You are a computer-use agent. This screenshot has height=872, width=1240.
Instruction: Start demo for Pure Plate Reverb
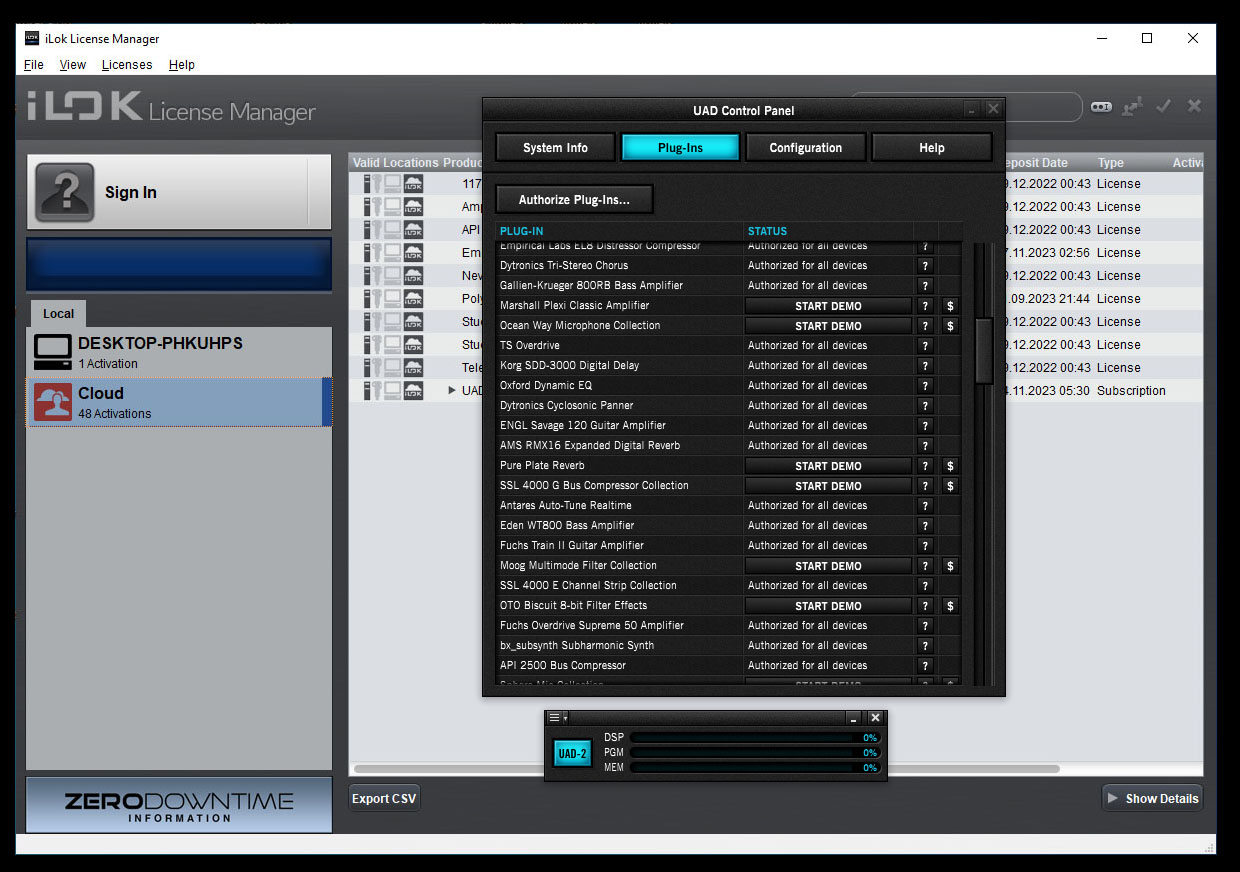click(828, 466)
